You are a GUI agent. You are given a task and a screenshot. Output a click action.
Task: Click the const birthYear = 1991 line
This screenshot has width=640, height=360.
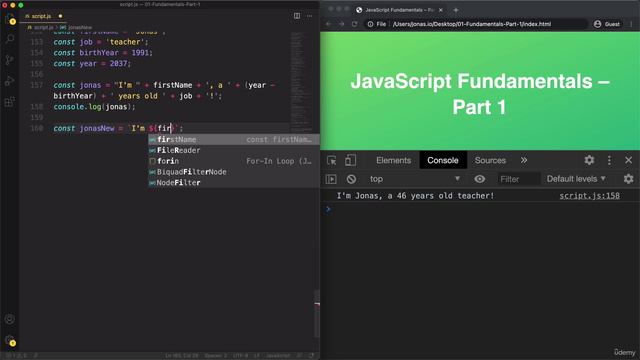point(103,53)
